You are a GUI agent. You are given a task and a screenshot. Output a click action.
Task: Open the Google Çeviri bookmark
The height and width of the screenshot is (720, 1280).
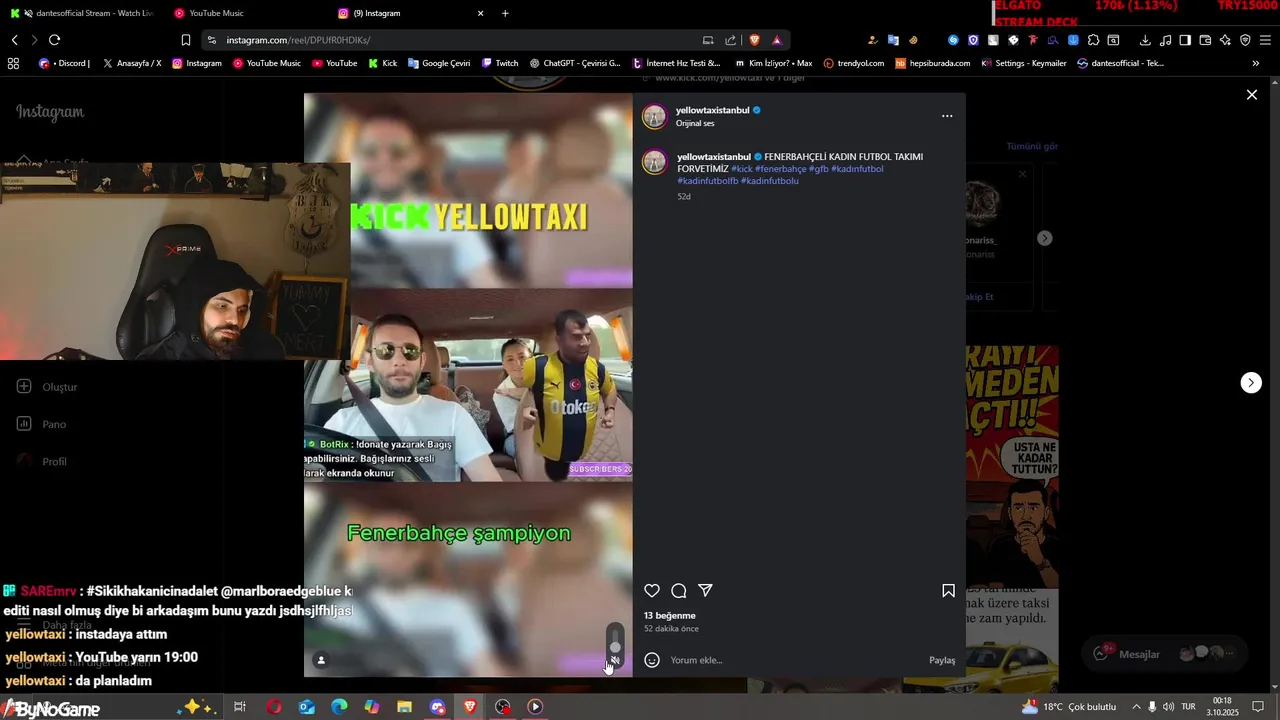pos(439,63)
